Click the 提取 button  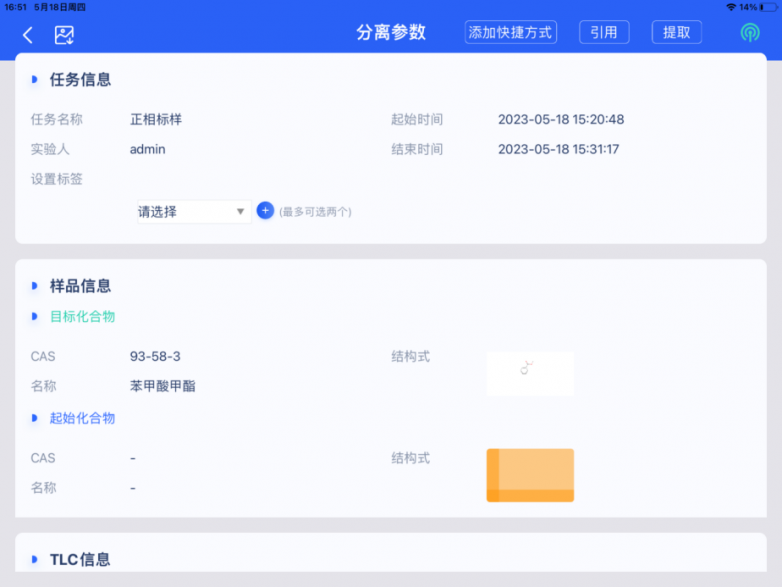pos(677,32)
